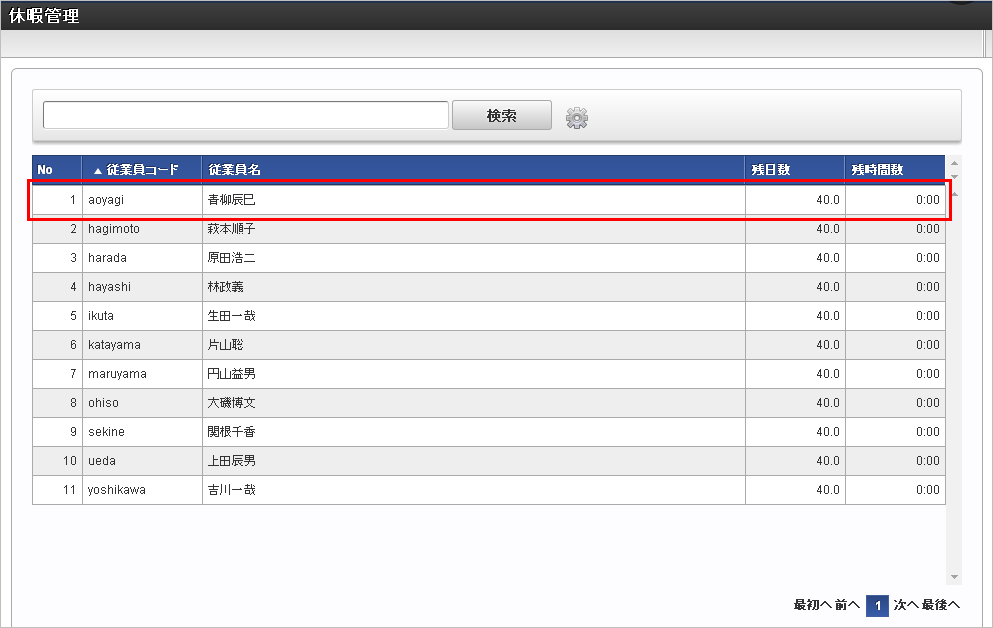The width and height of the screenshot is (993, 628).
Task: Go to 最初へ first page link
Action: (812, 605)
